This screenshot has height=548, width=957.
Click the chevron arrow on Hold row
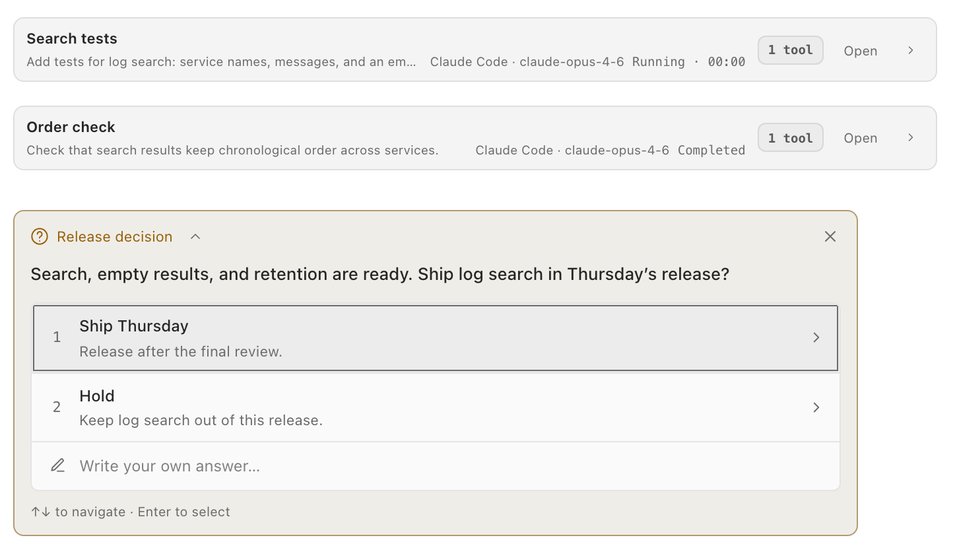[816, 407]
